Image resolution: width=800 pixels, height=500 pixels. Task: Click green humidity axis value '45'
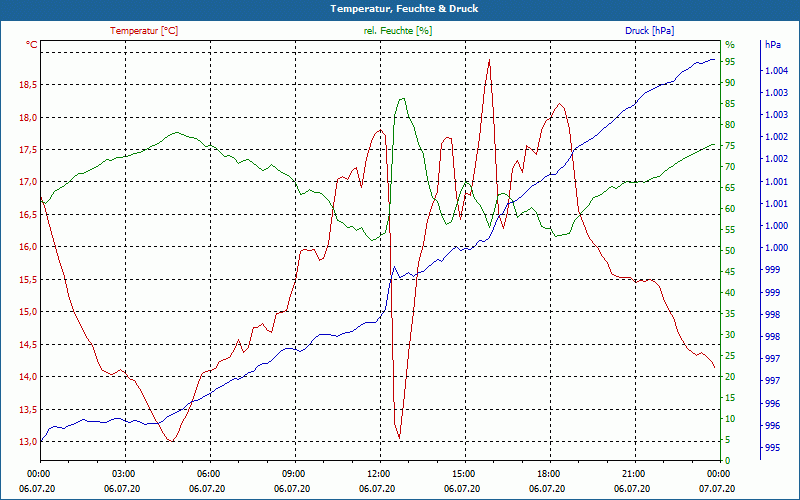point(730,272)
